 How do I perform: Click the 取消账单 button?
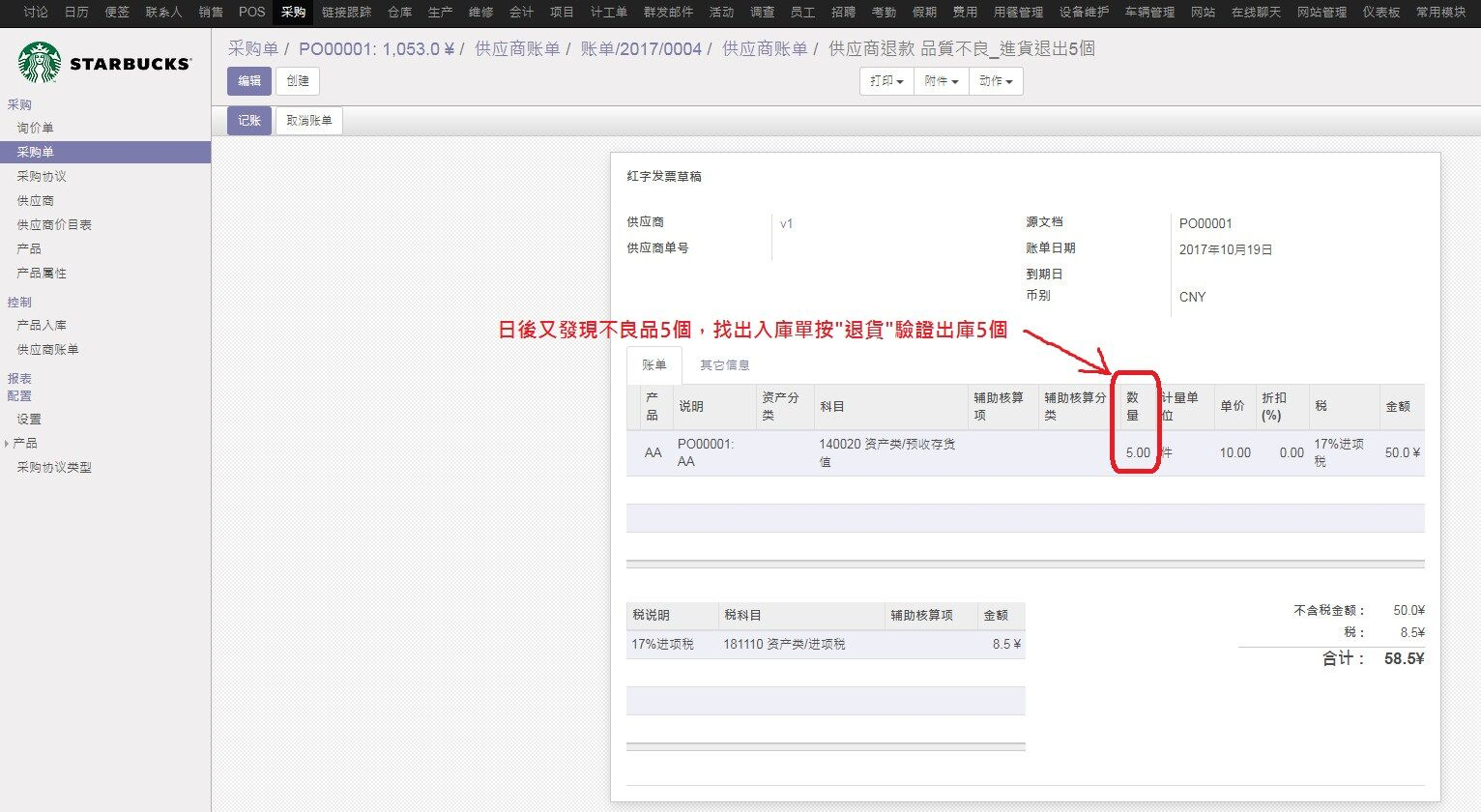click(309, 121)
